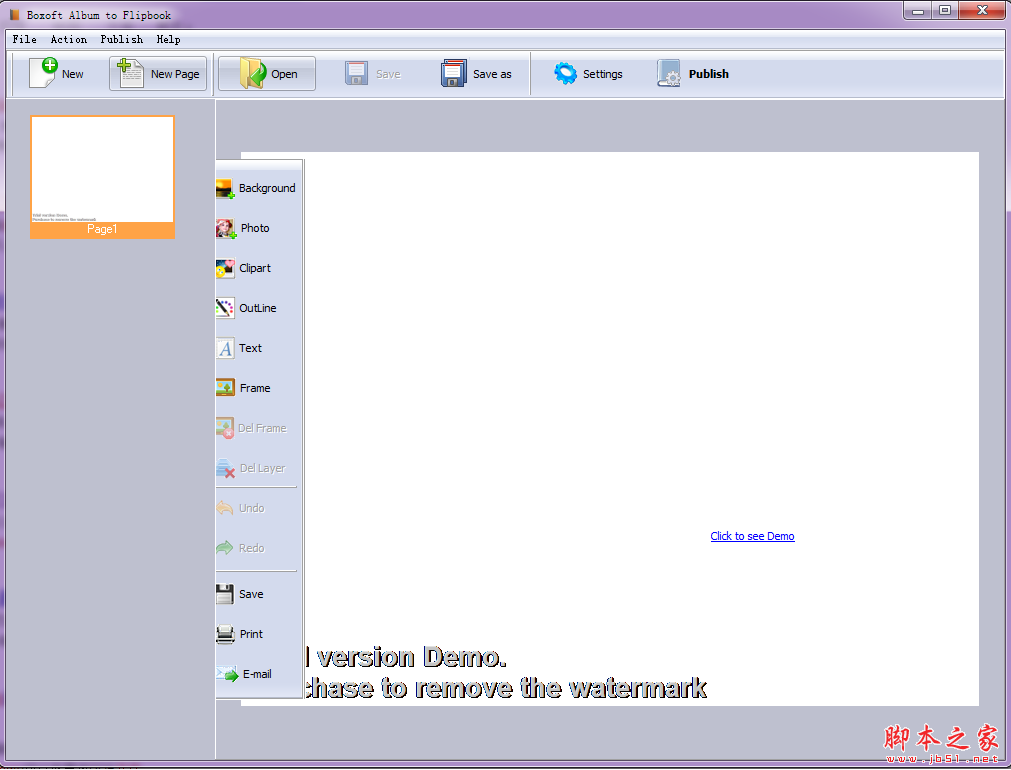Open the Settings toolbar button
This screenshot has height=770, width=1011.
(589, 73)
